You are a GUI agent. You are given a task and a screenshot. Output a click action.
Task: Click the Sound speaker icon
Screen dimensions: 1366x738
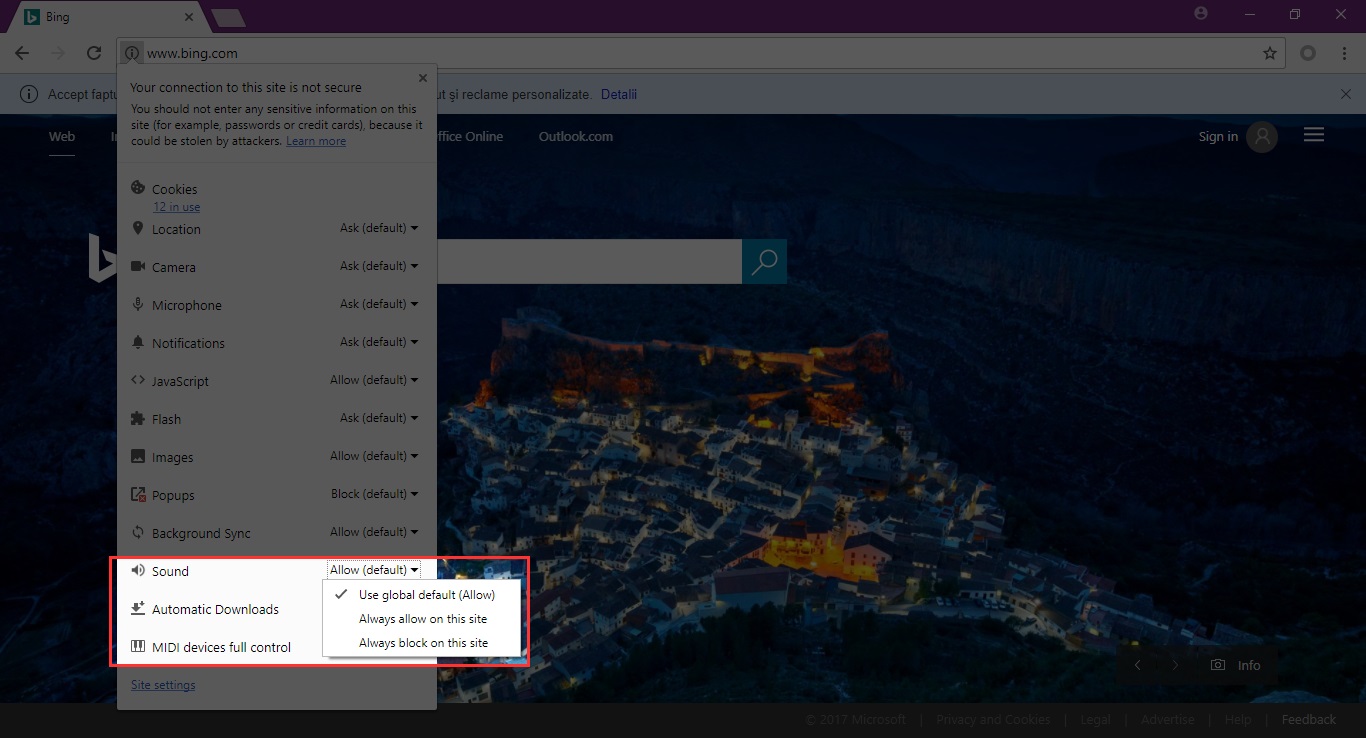point(138,570)
